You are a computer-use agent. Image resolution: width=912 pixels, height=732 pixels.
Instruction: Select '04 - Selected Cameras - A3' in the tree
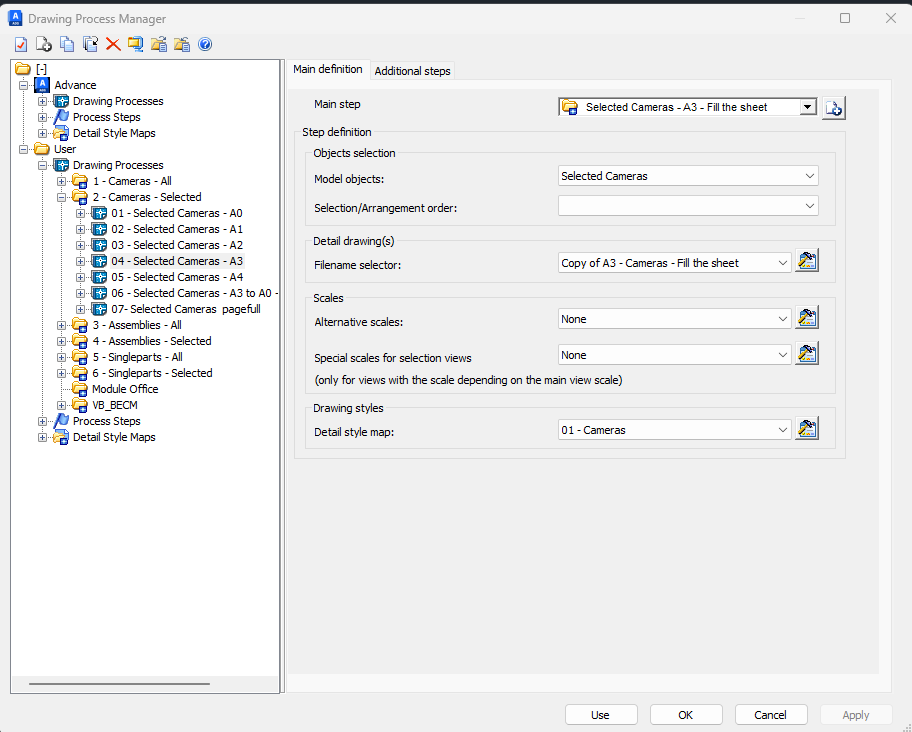pyautogui.click(x=175, y=261)
